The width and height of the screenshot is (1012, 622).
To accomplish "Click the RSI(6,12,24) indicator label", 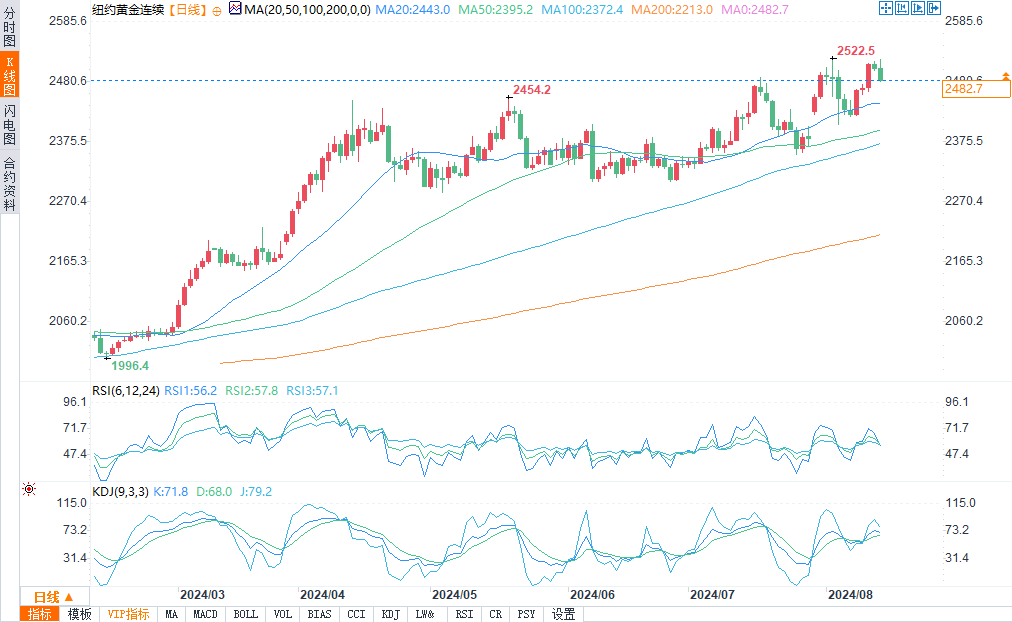I will tap(124, 390).
